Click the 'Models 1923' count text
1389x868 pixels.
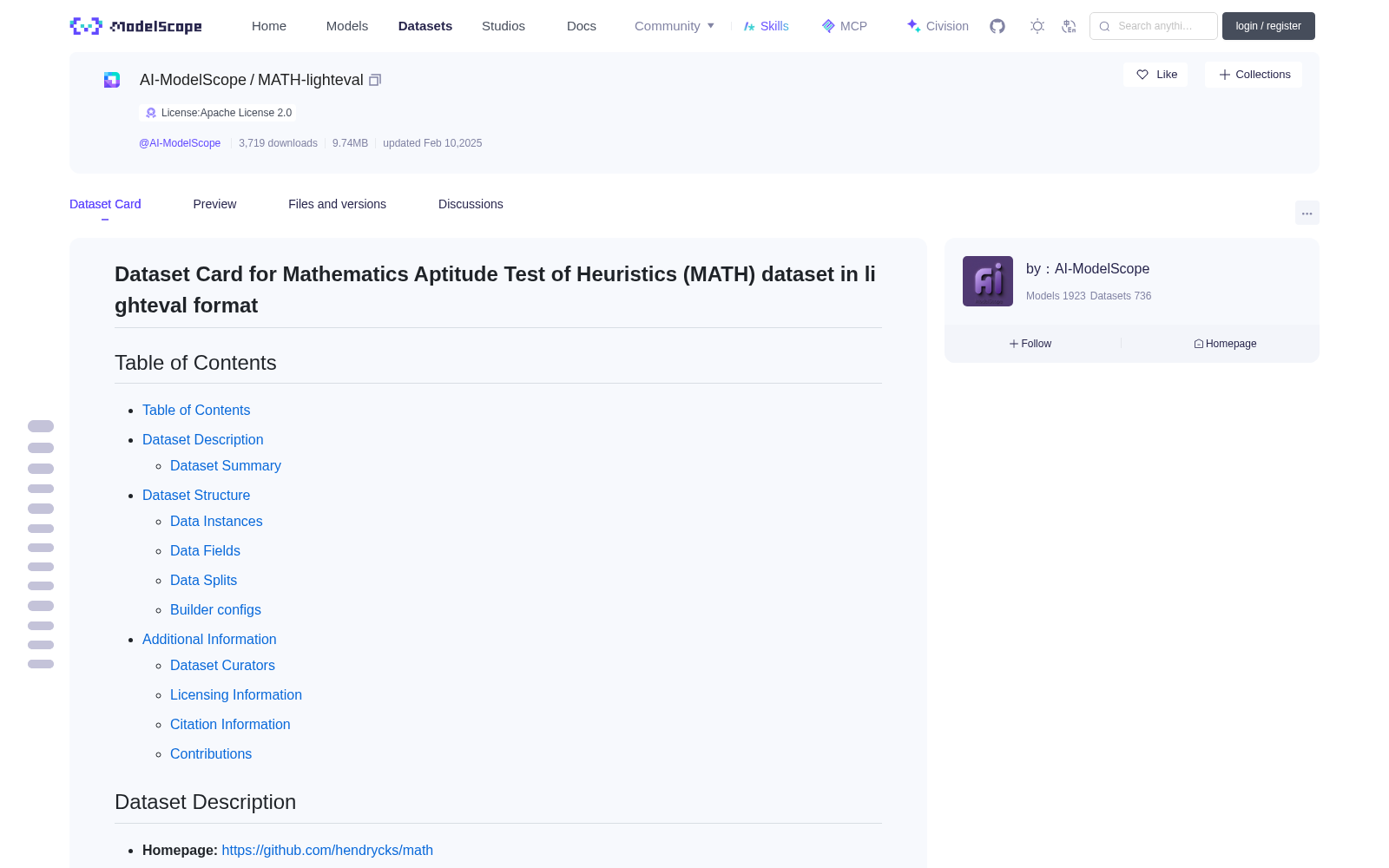1056,296
